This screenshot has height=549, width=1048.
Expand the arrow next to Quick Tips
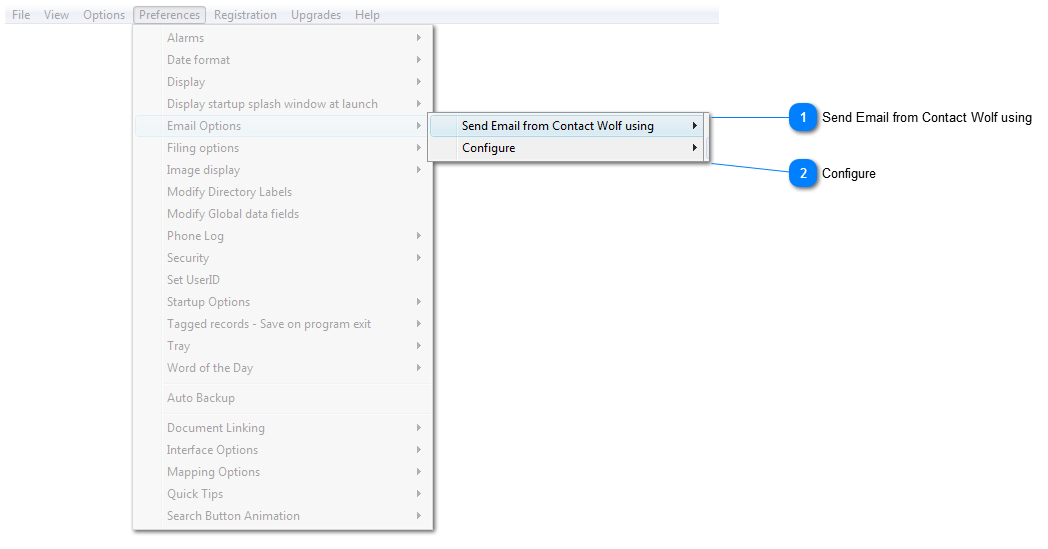(418, 494)
